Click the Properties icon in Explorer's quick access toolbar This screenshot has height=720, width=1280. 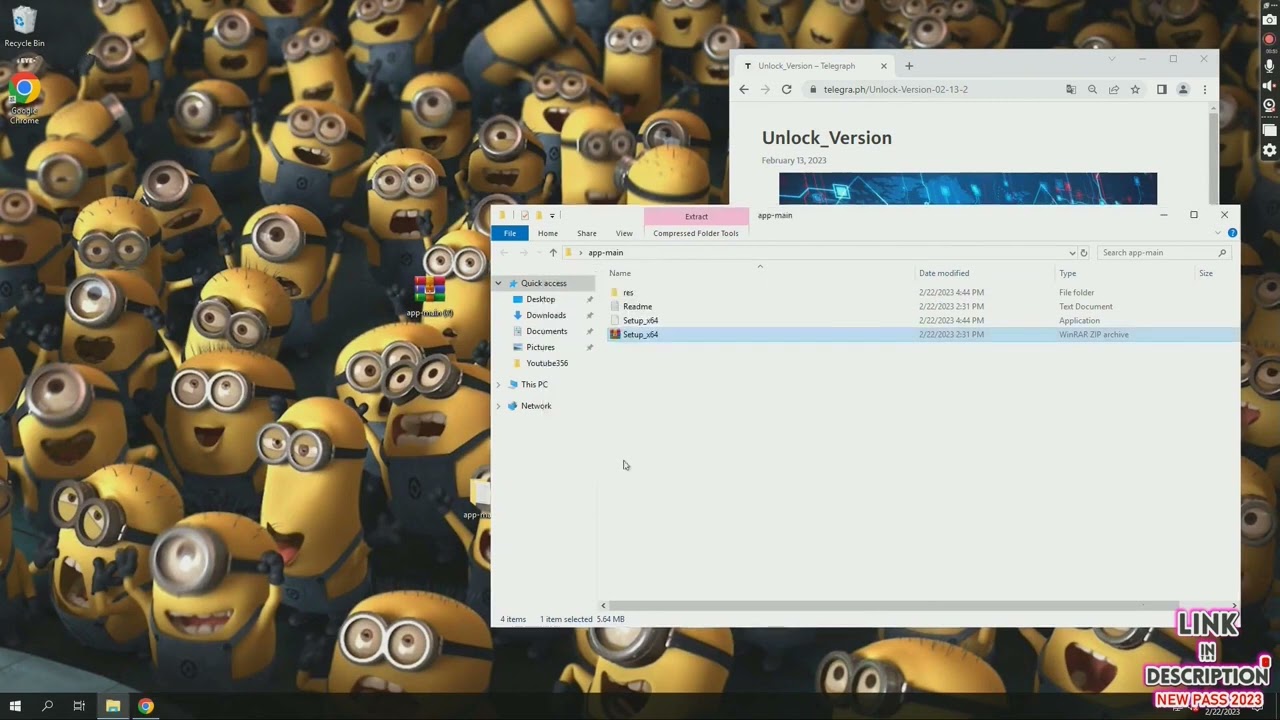524,215
